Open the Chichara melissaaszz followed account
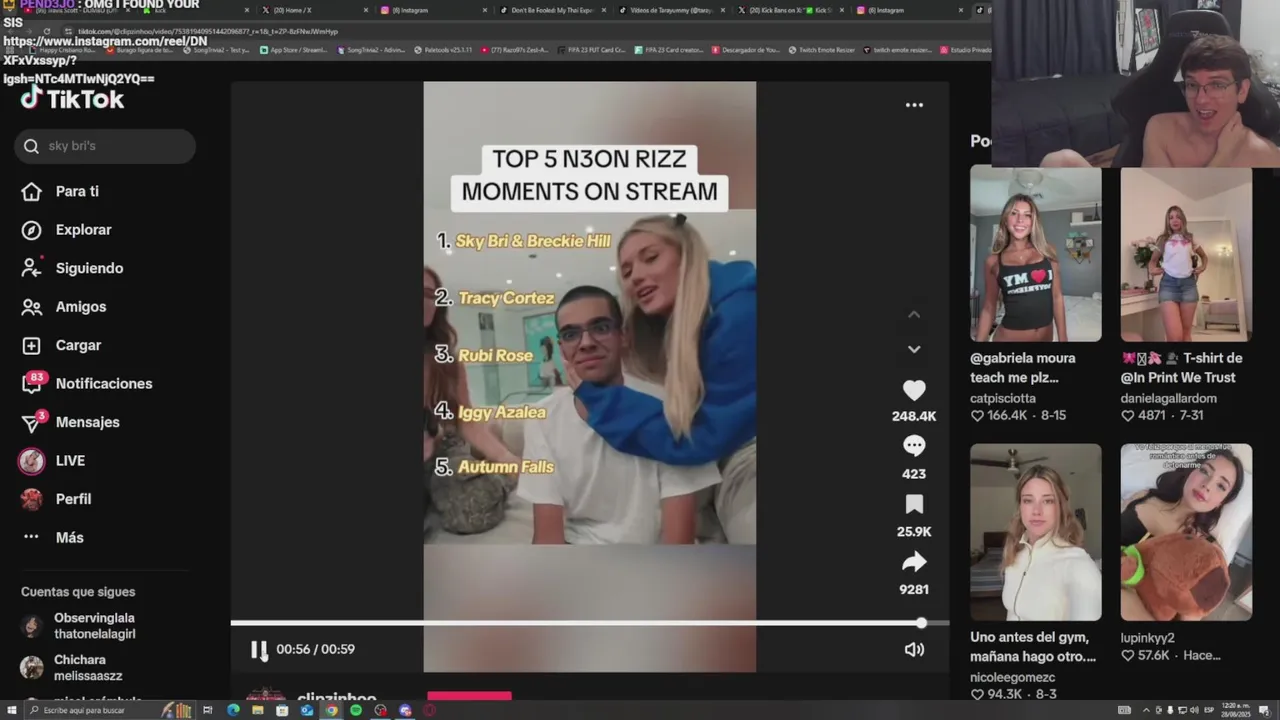Viewport: 1280px width, 720px height. [71, 668]
